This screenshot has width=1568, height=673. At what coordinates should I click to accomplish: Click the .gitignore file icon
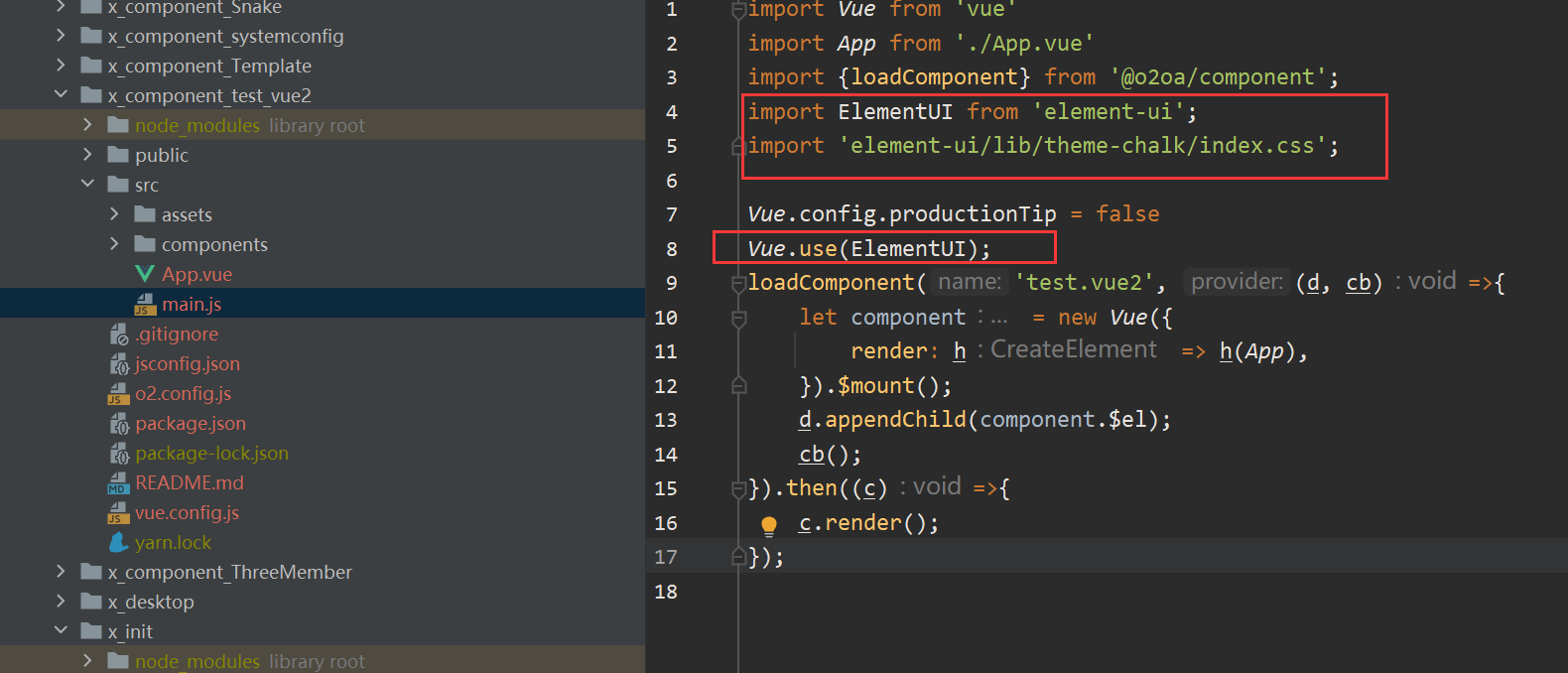pos(119,335)
